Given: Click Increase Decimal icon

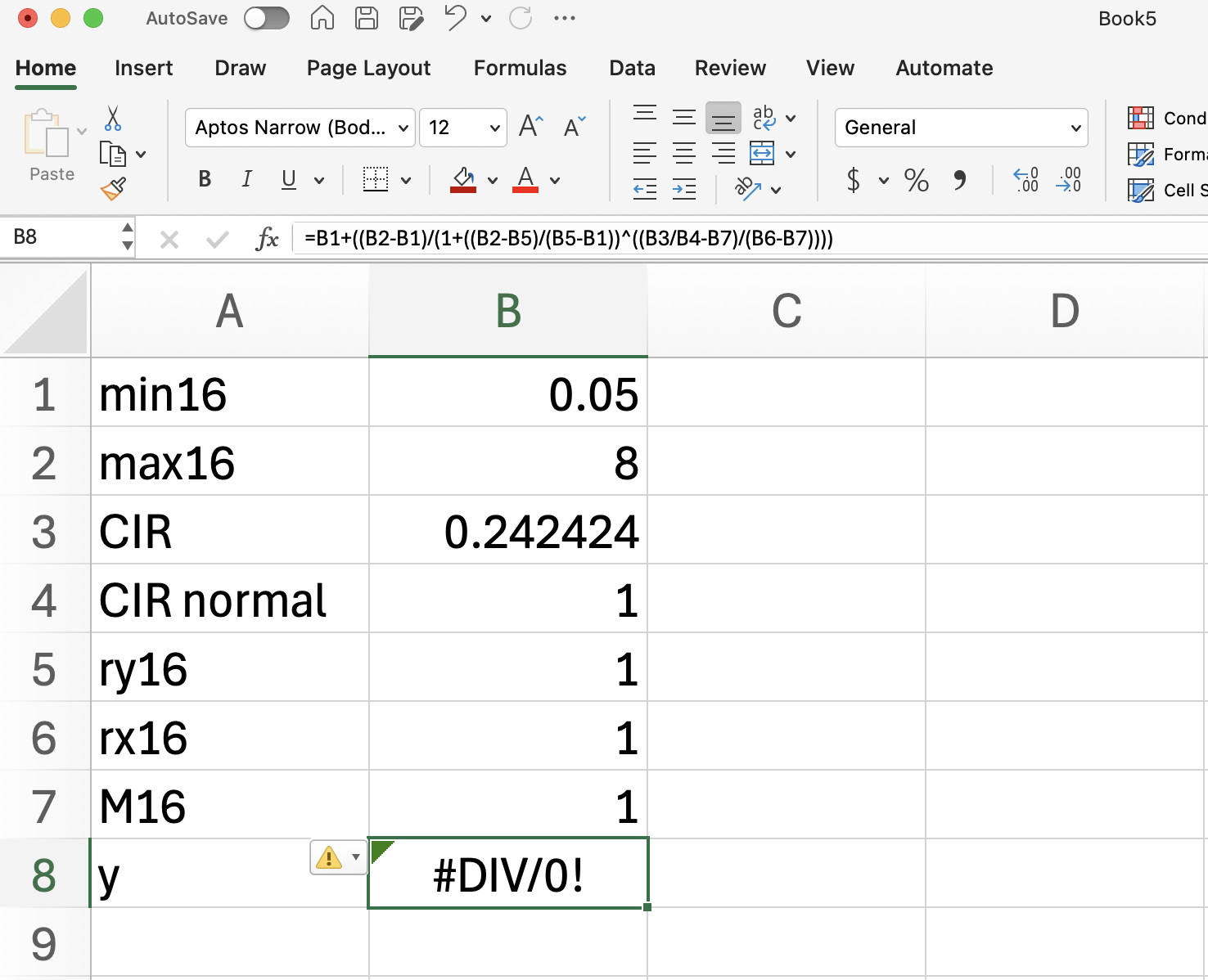Looking at the screenshot, I should (x=1026, y=179).
